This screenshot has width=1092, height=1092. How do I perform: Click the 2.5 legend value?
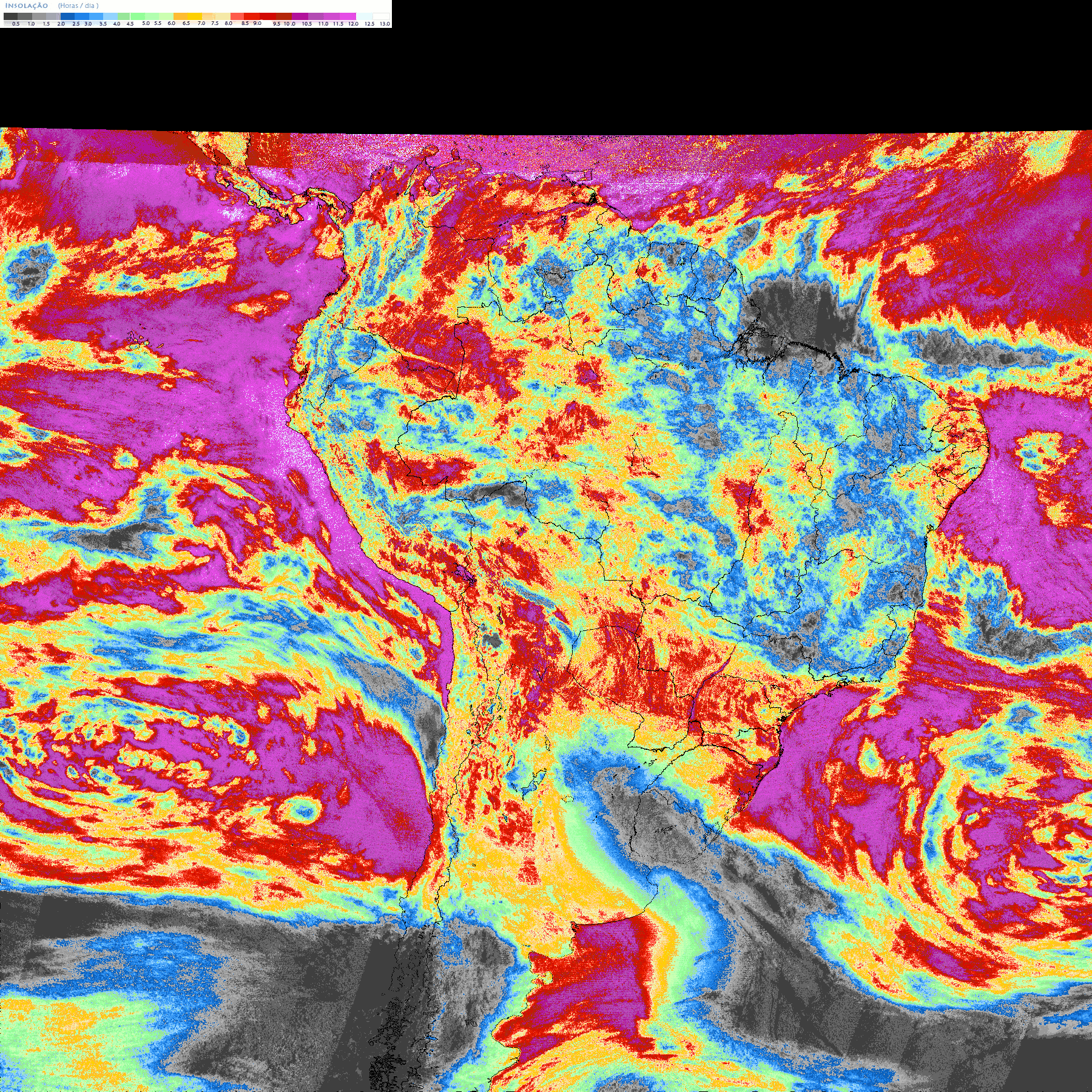76,24
